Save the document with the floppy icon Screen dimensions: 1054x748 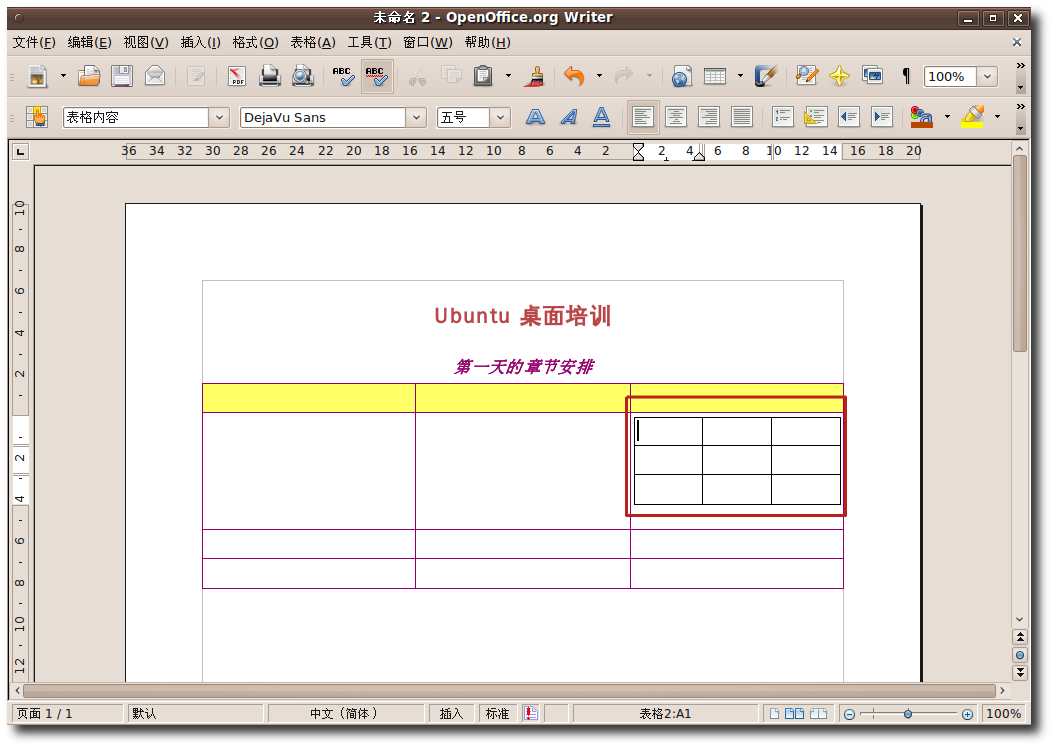point(122,76)
